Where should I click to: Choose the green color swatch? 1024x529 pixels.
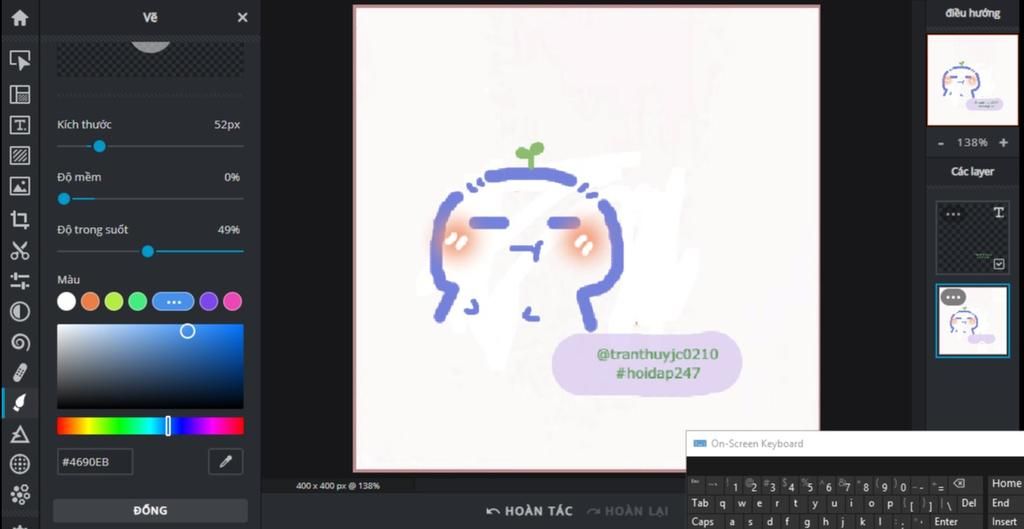[x=137, y=301]
